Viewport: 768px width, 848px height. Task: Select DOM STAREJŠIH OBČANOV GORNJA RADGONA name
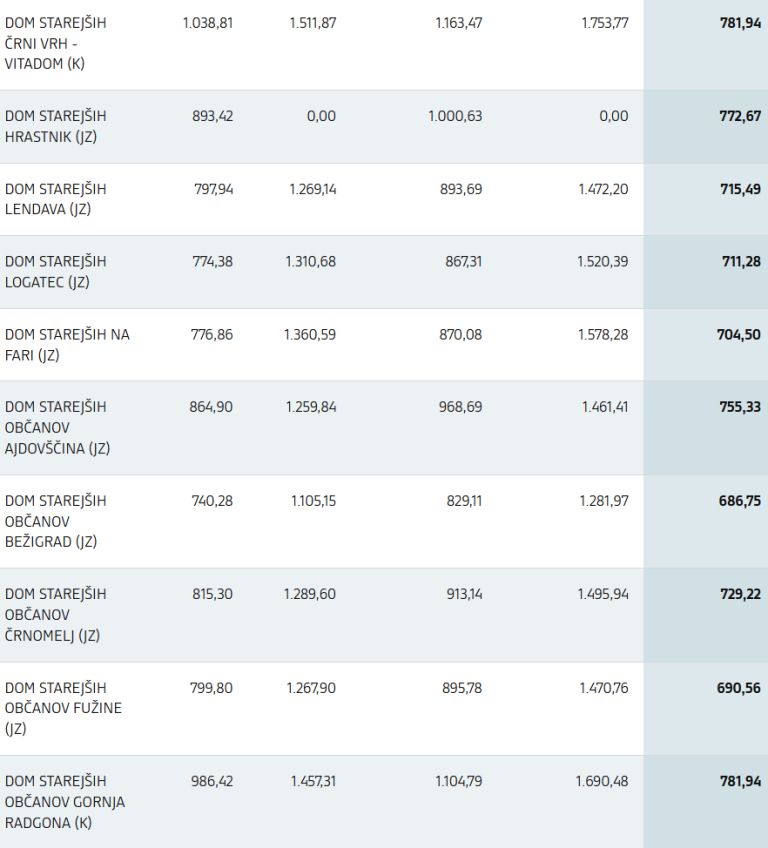tap(65, 801)
